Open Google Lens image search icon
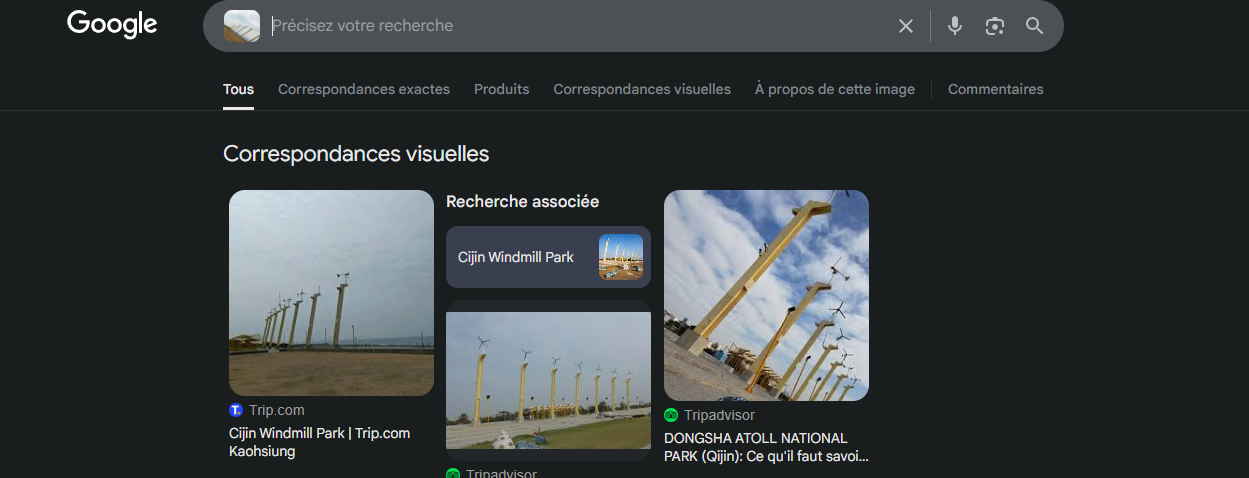The height and width of the screenshot is (478, 1249). (994, 26)
